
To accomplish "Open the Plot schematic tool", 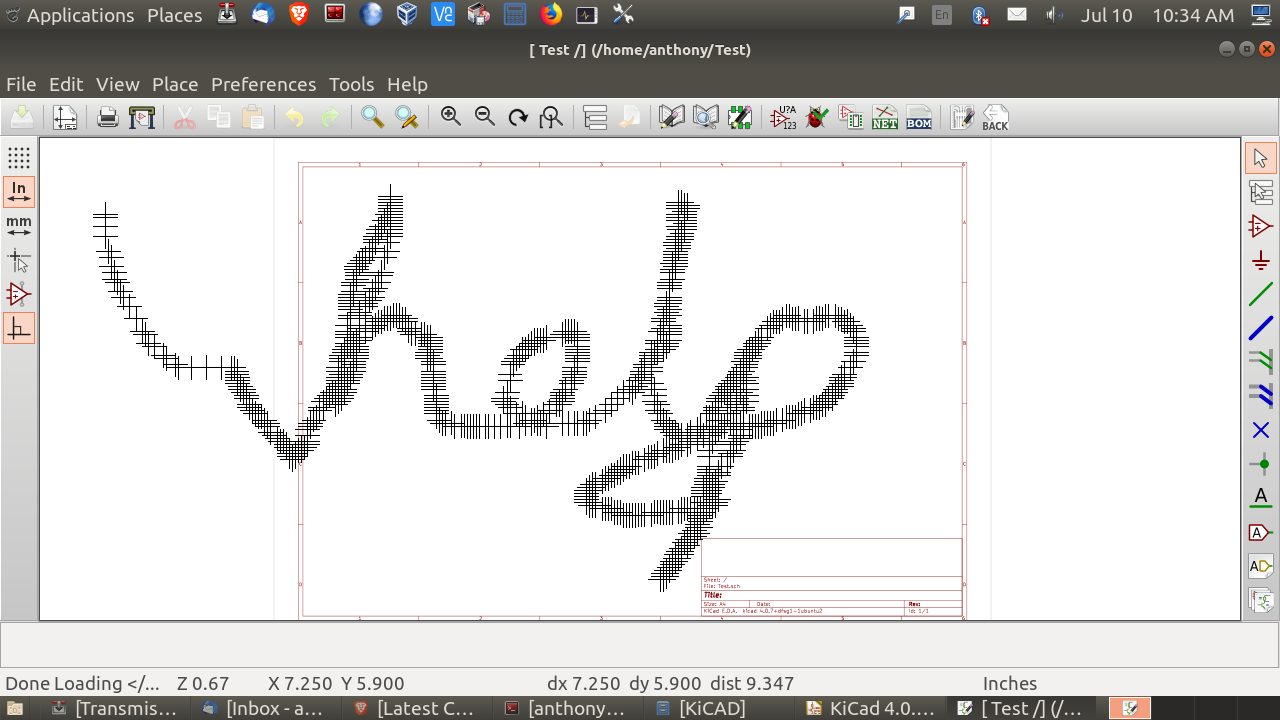I will coord(142,118).
